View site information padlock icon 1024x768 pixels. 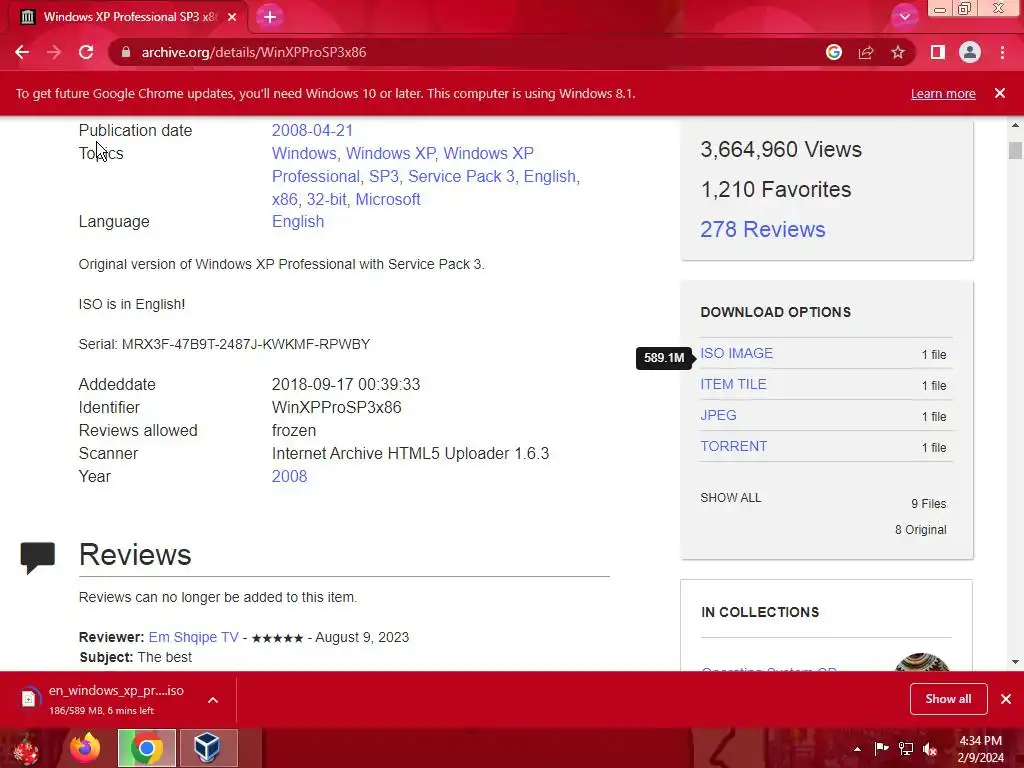pyautogui.click(x=125, y=52)
